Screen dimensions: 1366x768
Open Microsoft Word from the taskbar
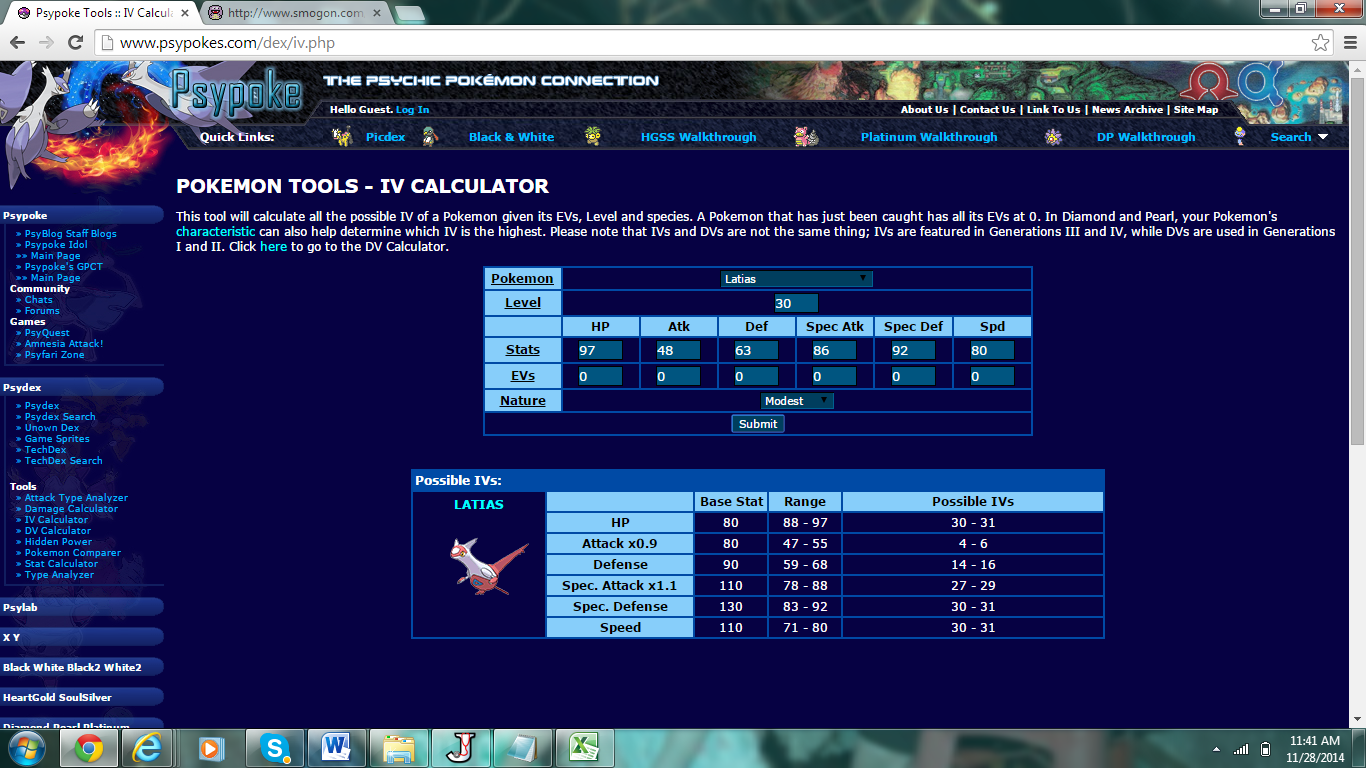(336, 748)
